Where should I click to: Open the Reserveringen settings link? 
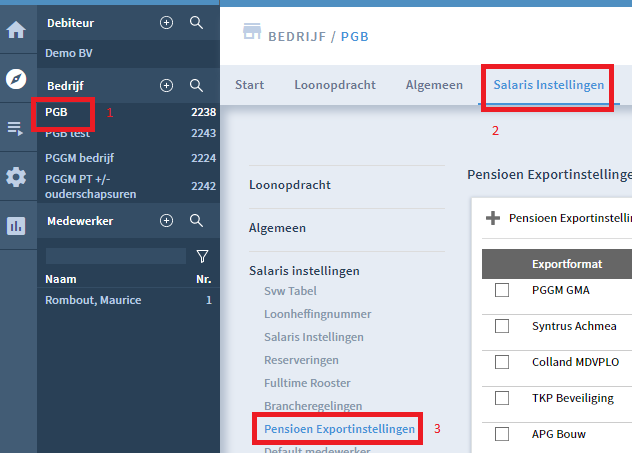coord(301,360)
